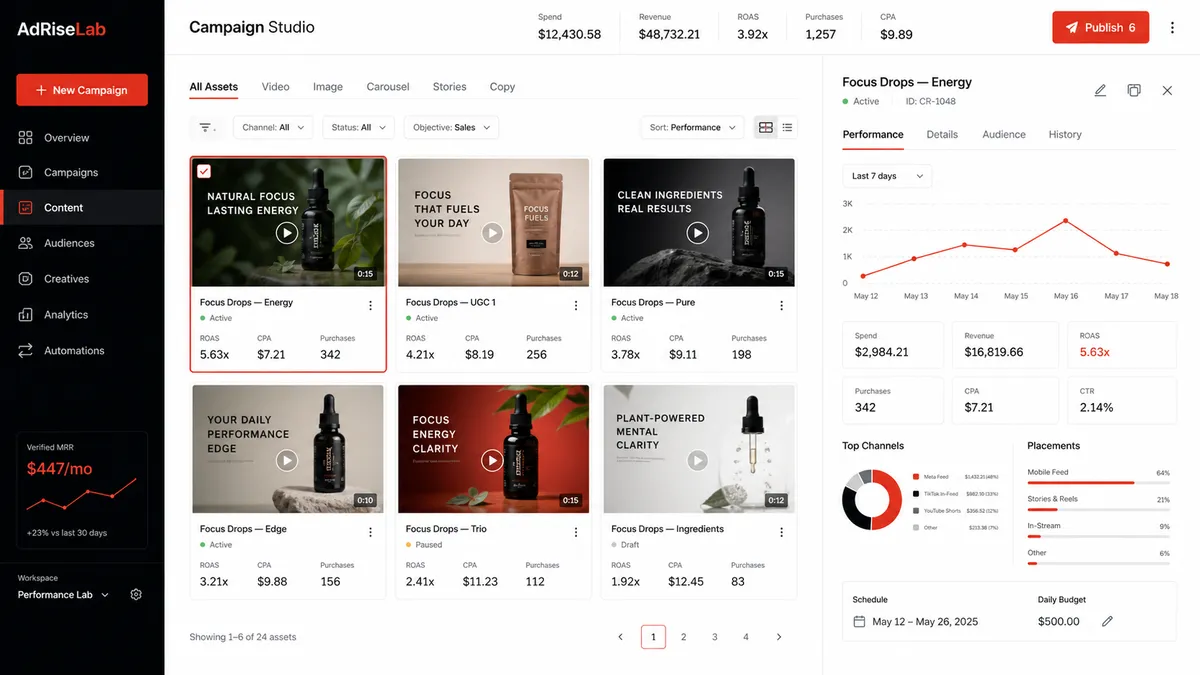Click the New Campaign button
Image resolution: width=1200 pixels, height=675 pixels.
(x=82, y=90)
